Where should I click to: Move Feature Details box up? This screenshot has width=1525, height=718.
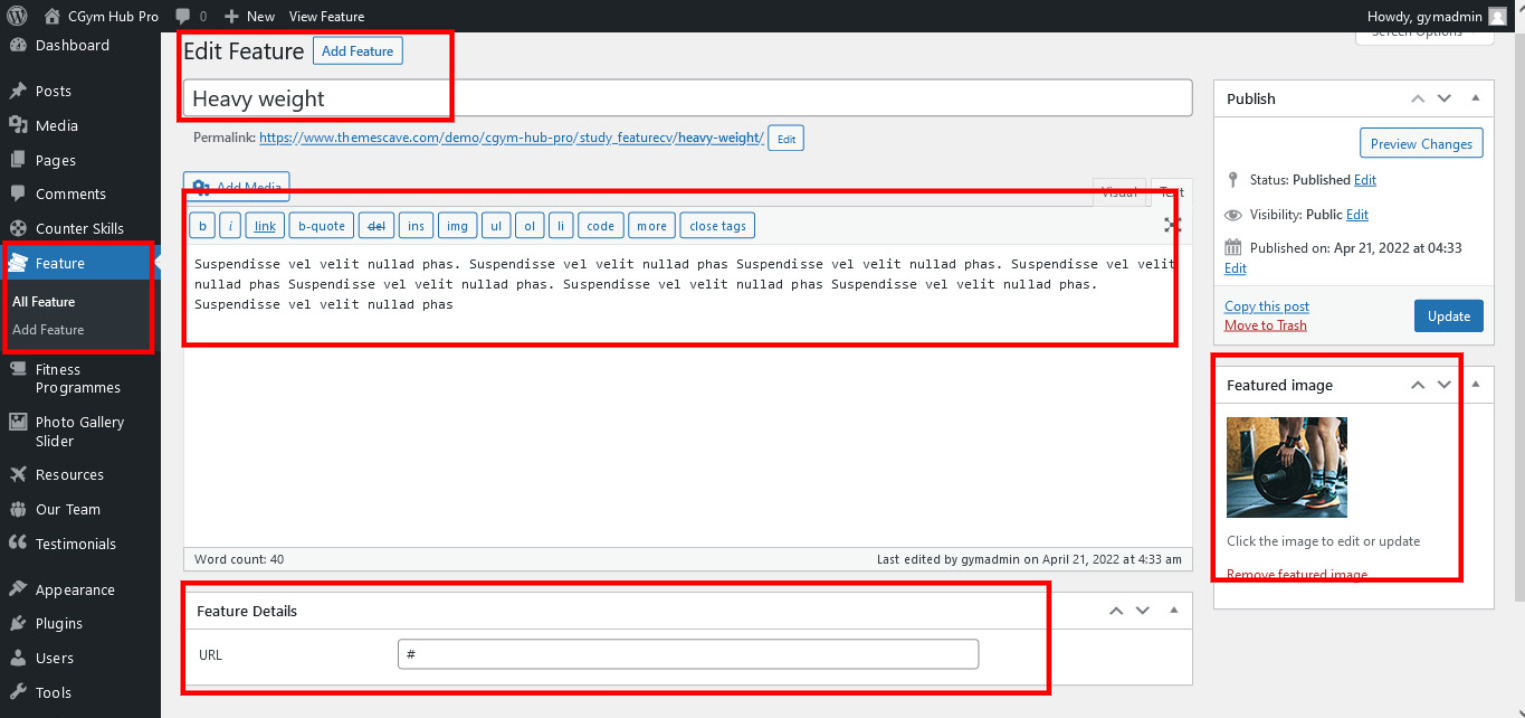tap(1116, 610)
